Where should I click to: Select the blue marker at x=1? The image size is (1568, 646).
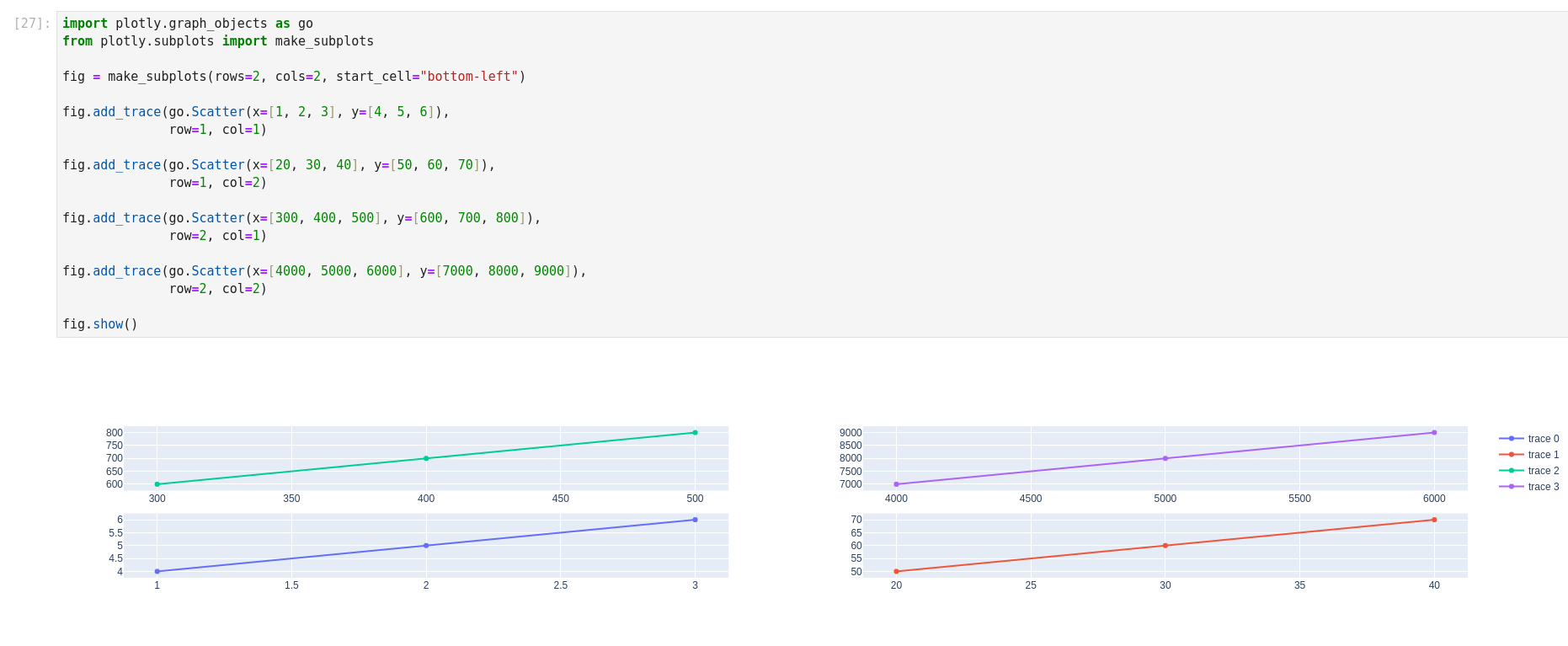pyautogui.click(x=157, y=571)
